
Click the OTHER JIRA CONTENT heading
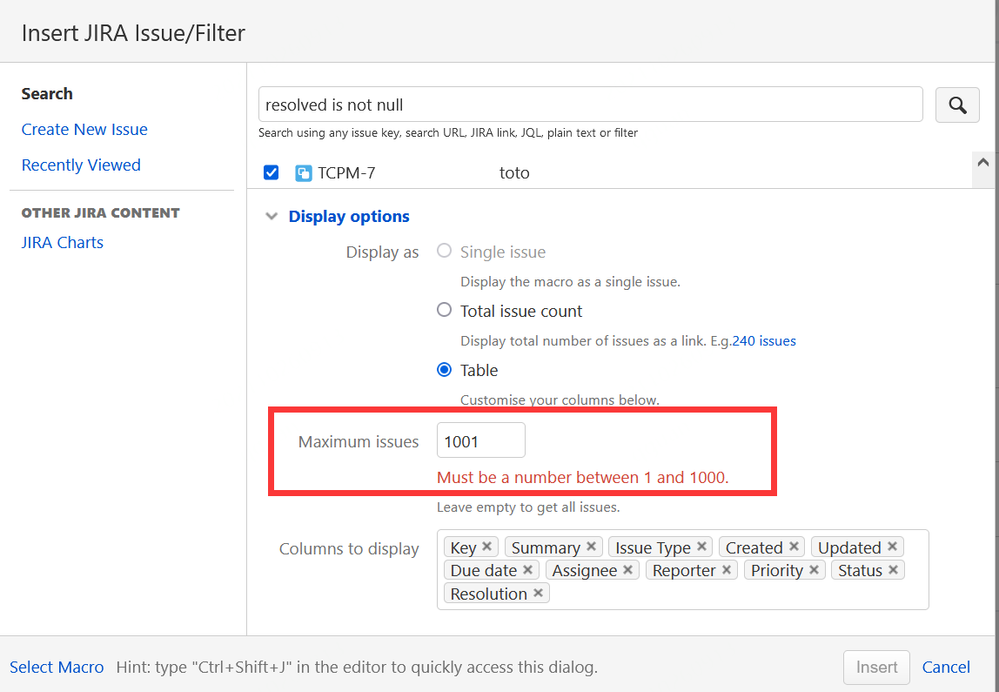101,213
